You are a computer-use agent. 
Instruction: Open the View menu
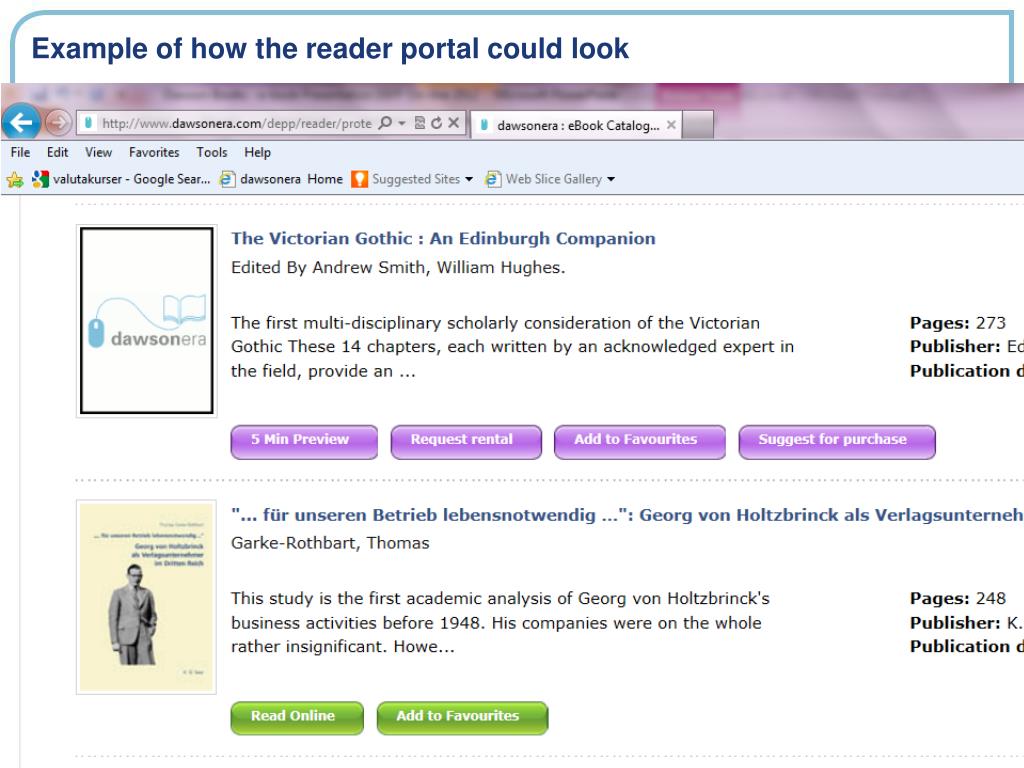pyautogui.click(x=99, y=152)
